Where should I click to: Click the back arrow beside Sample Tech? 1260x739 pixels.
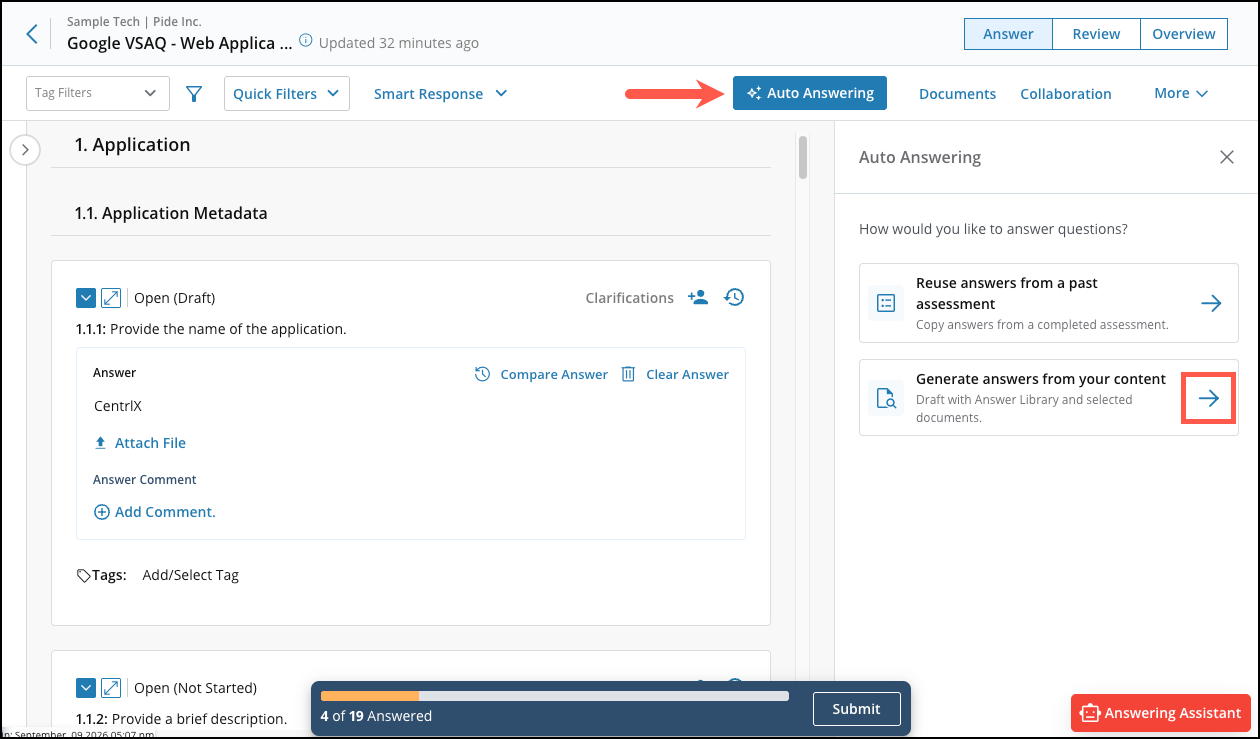pyautogui.click(x=32, y=34)
